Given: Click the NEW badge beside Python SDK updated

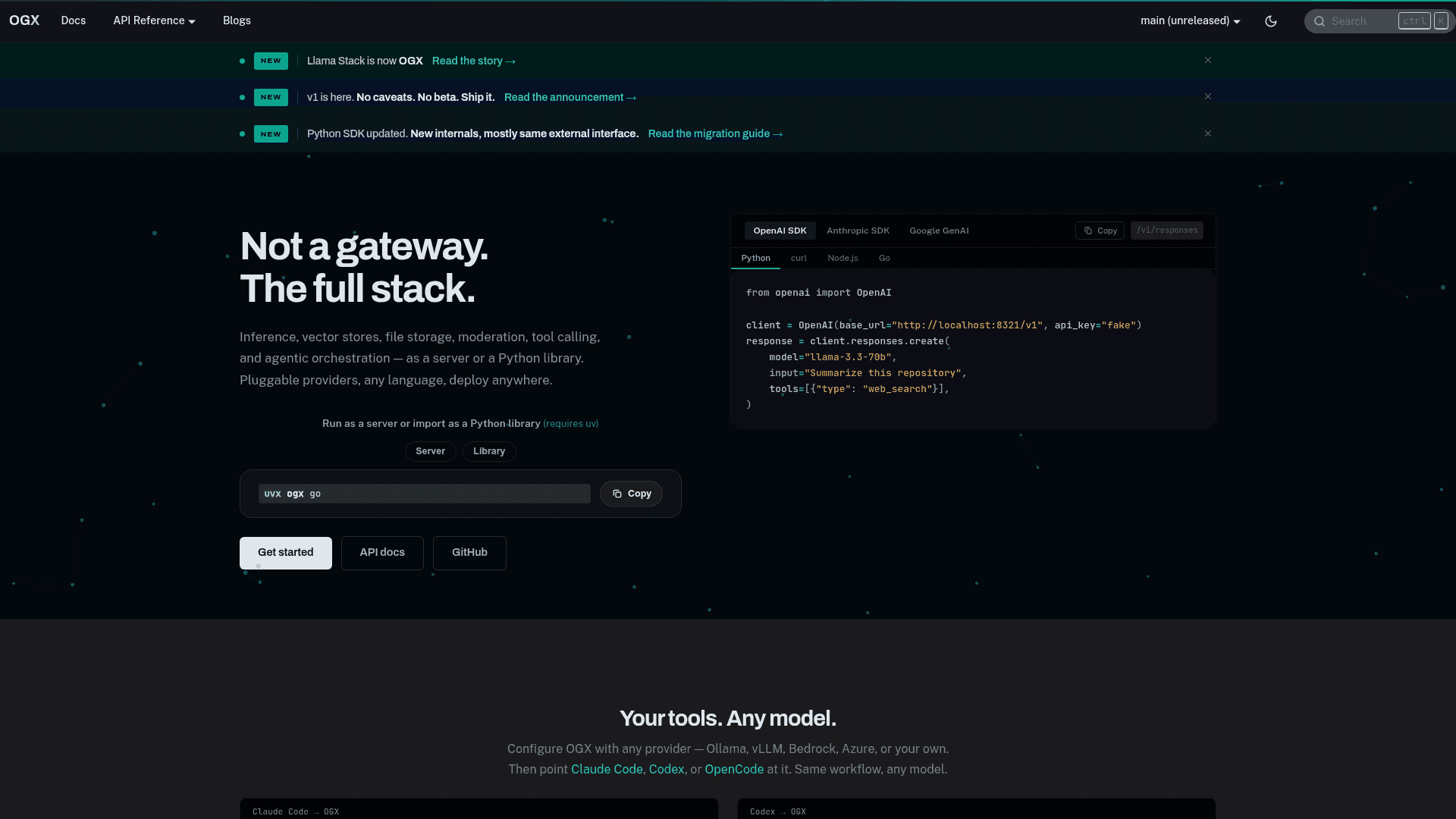Looking at the screenshot, I should (x=271, y=134).
